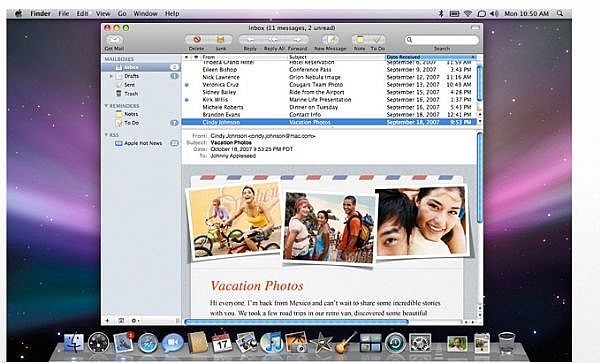Expand the Drafts mailbox triangle
Screen dimensions: 600x363
111,76
